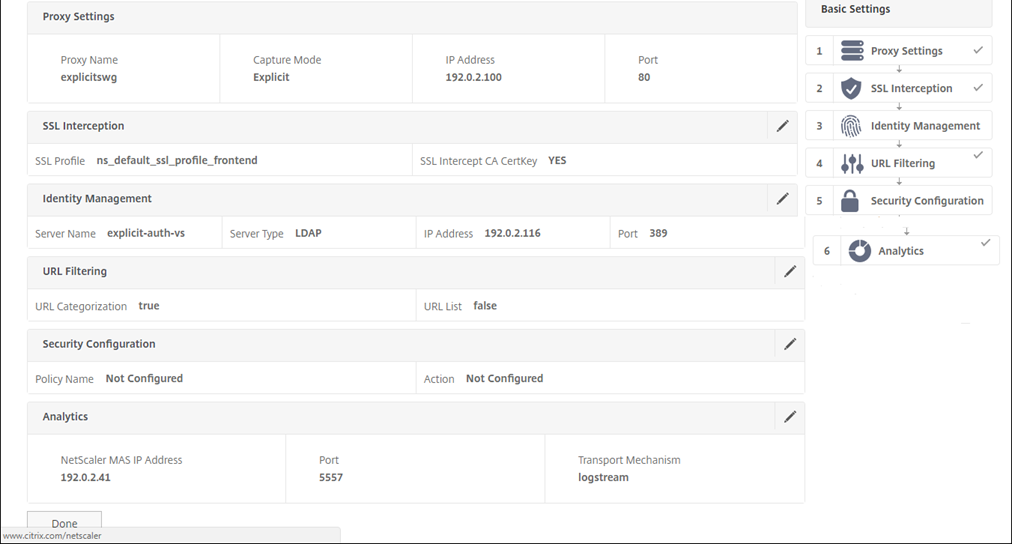The height and width of the screenshot is (544, 1013).
Task: Click the URL Filtering sliders icon
Action: pyautogui.click(x=852, y=163)
